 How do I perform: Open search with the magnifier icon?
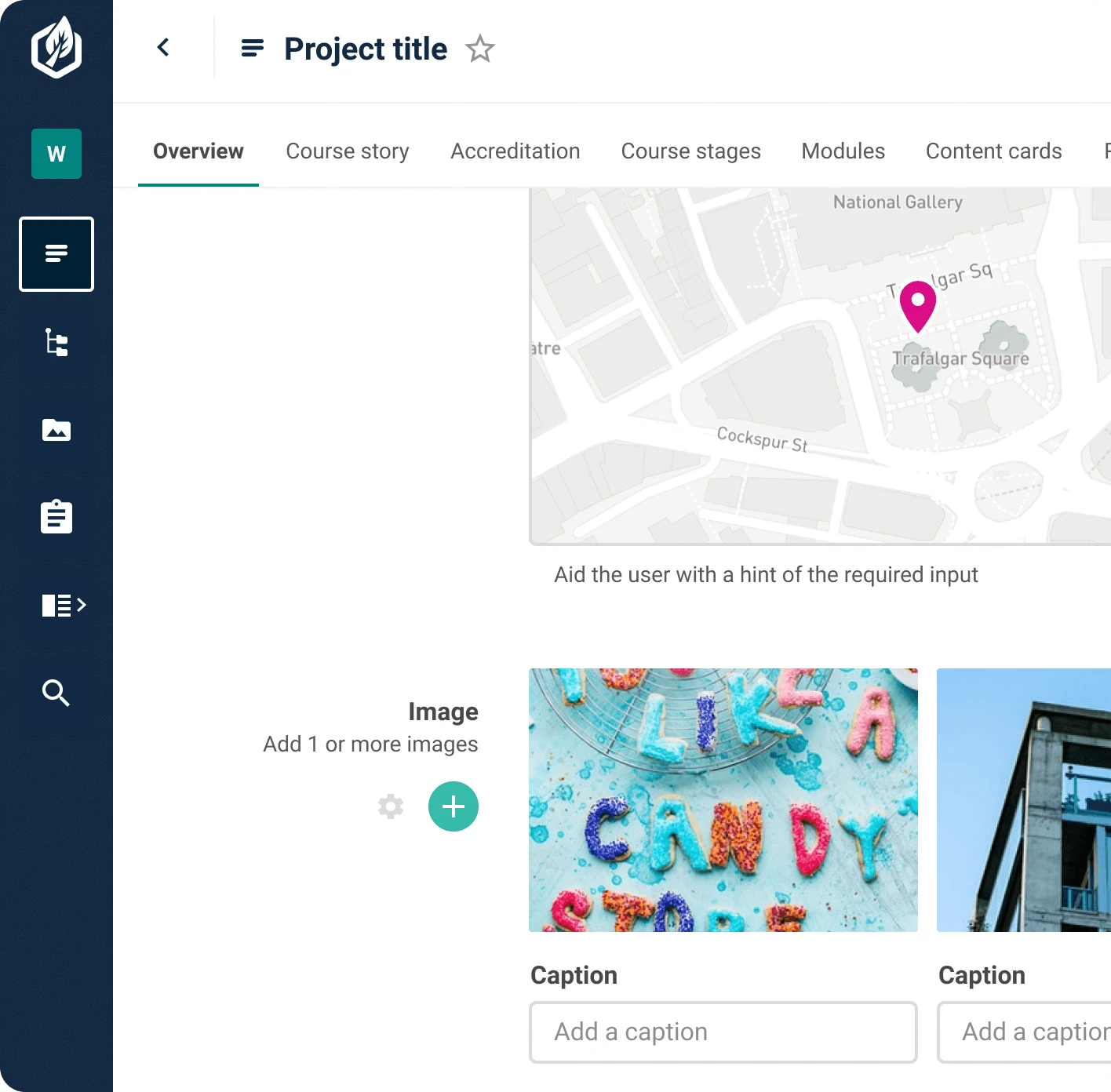coord(56,693)
